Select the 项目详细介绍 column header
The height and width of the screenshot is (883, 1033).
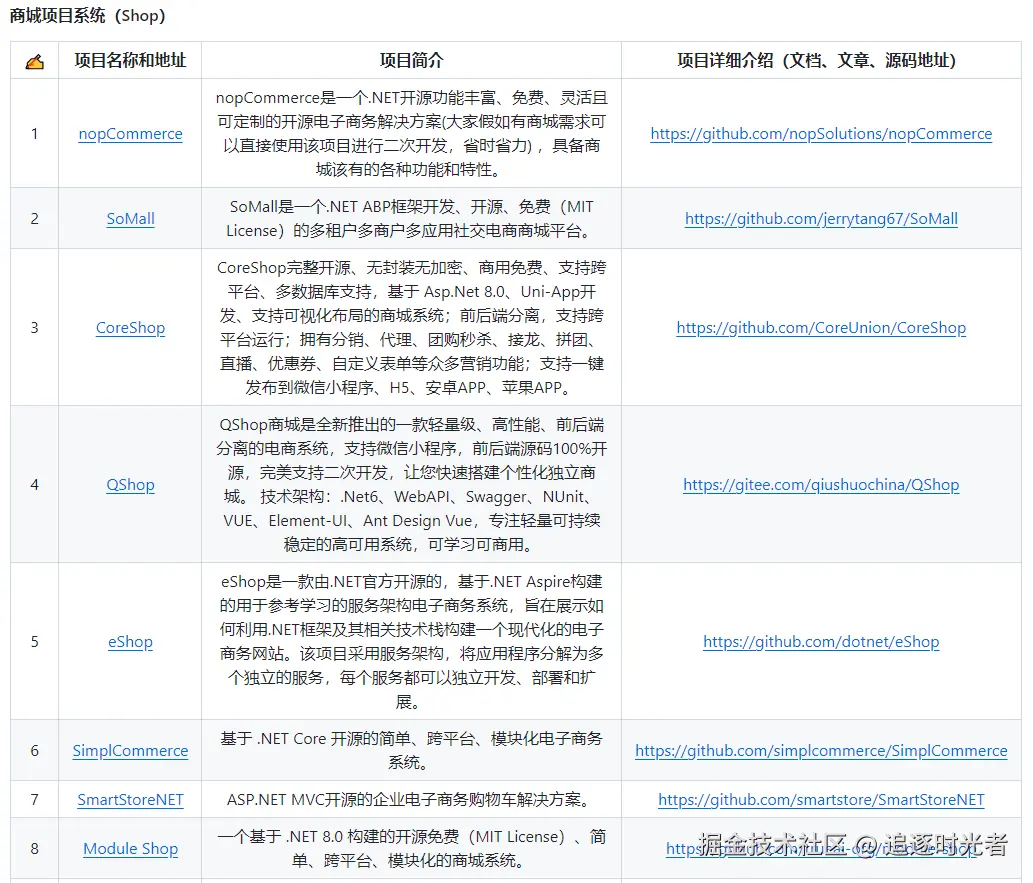point(821,61)
